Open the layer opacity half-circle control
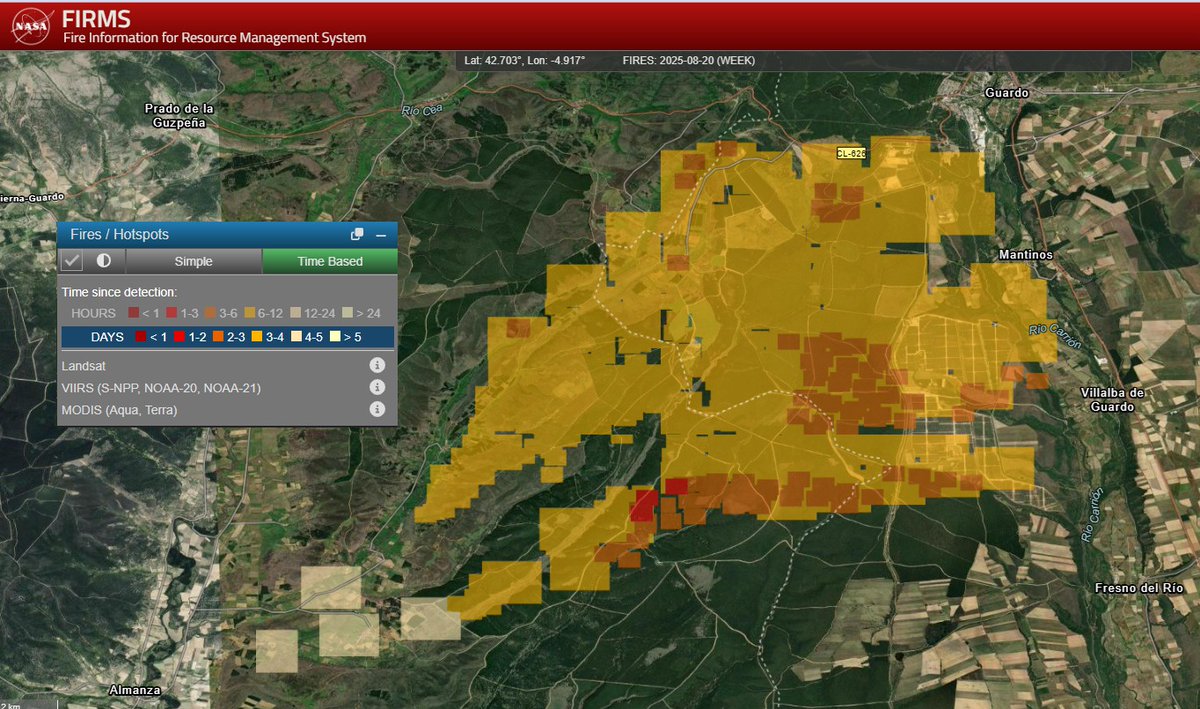1200x709 pixels. click(x=104, y=261)
